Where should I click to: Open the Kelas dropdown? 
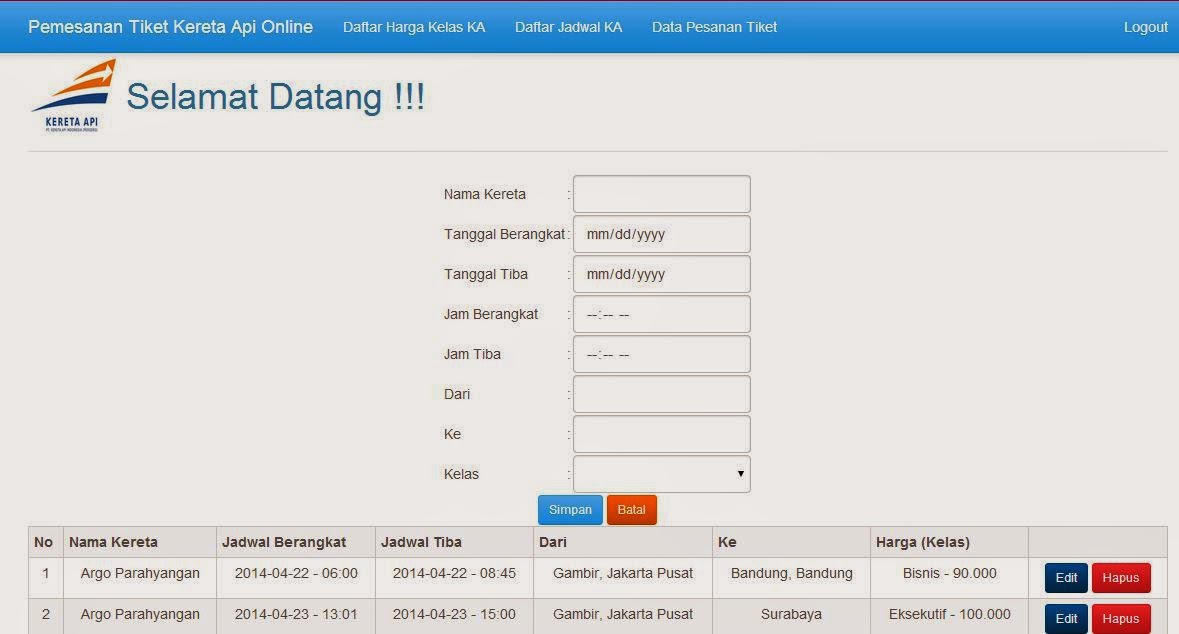click(660, 473)
